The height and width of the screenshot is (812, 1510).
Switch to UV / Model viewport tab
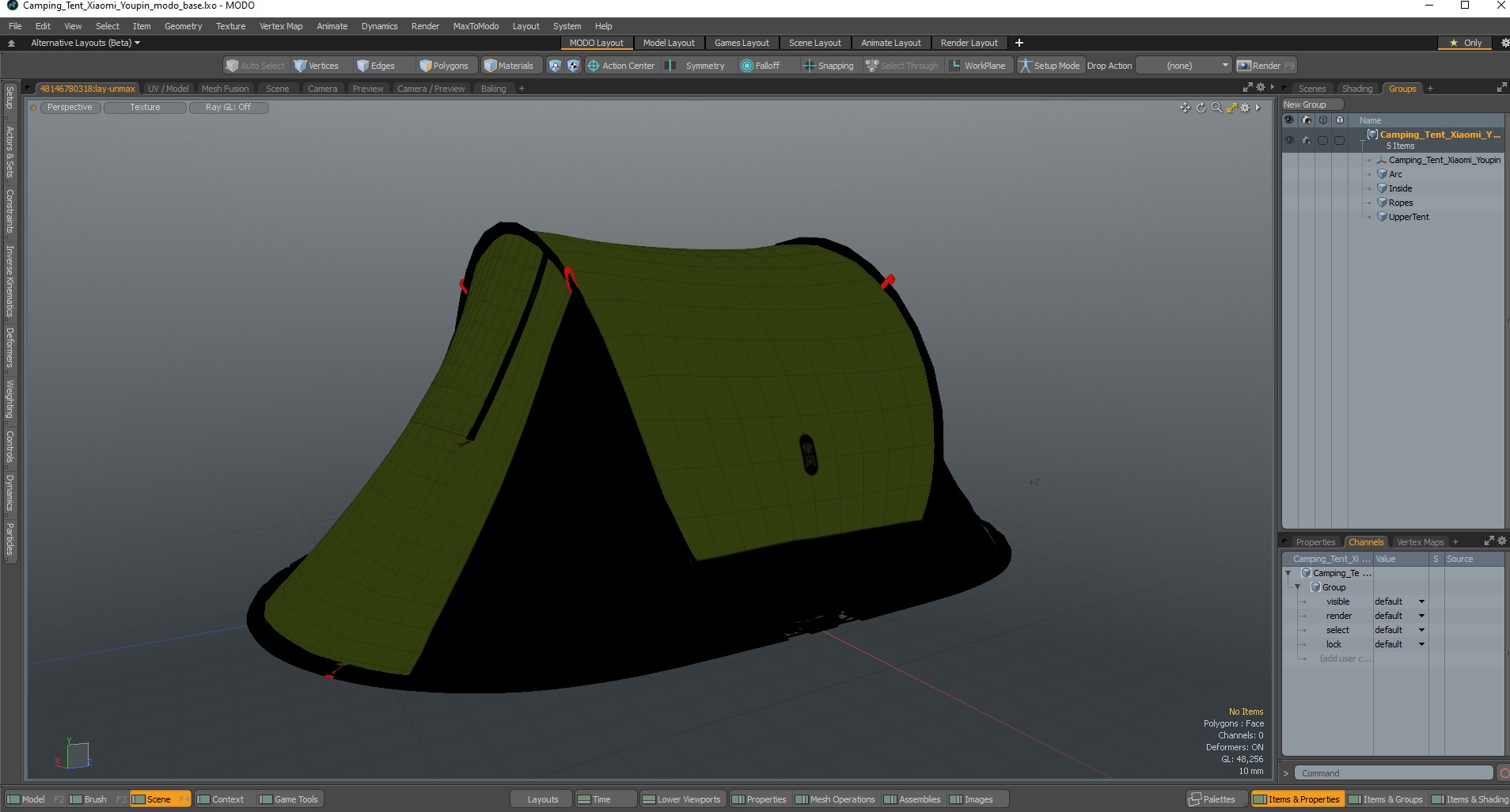point(168,89)
